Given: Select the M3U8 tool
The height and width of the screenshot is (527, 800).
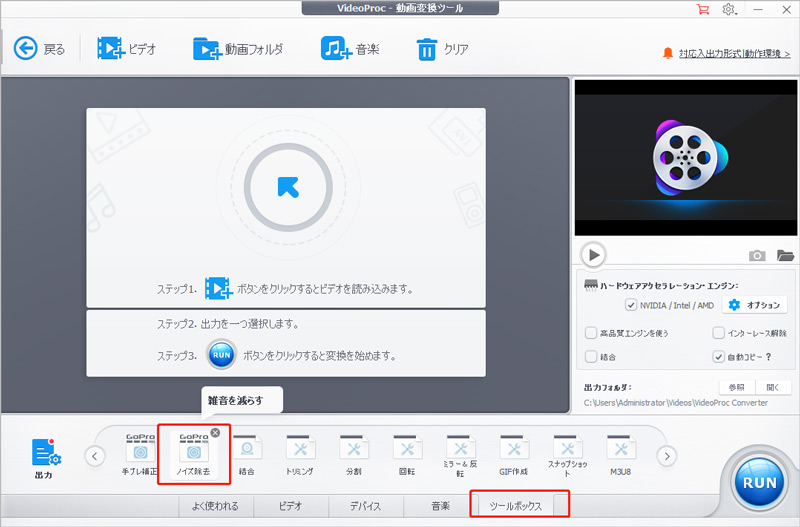Looking at the screenshot, I should point(620,454).
